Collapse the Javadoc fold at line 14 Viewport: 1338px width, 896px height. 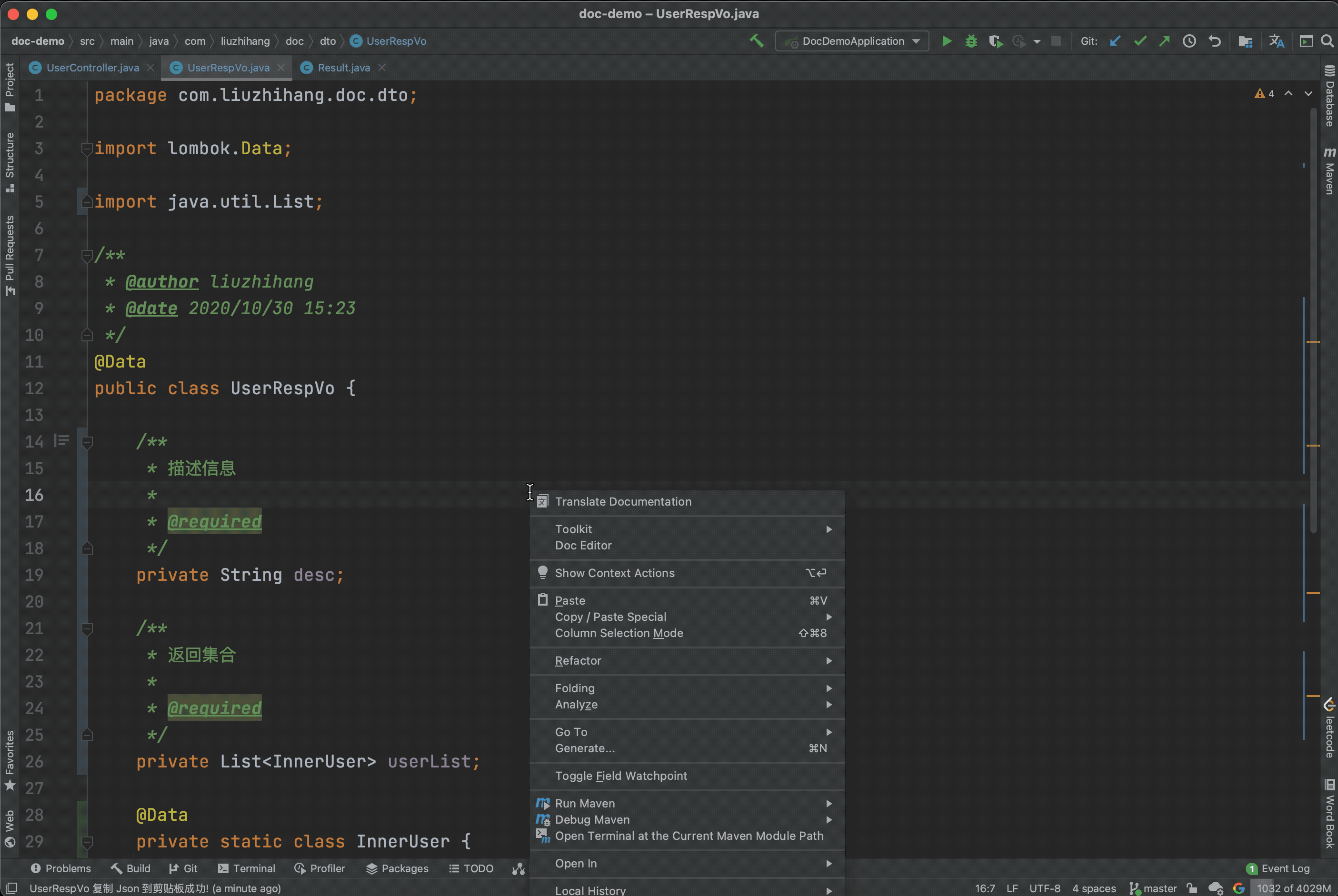click(88, 442)
